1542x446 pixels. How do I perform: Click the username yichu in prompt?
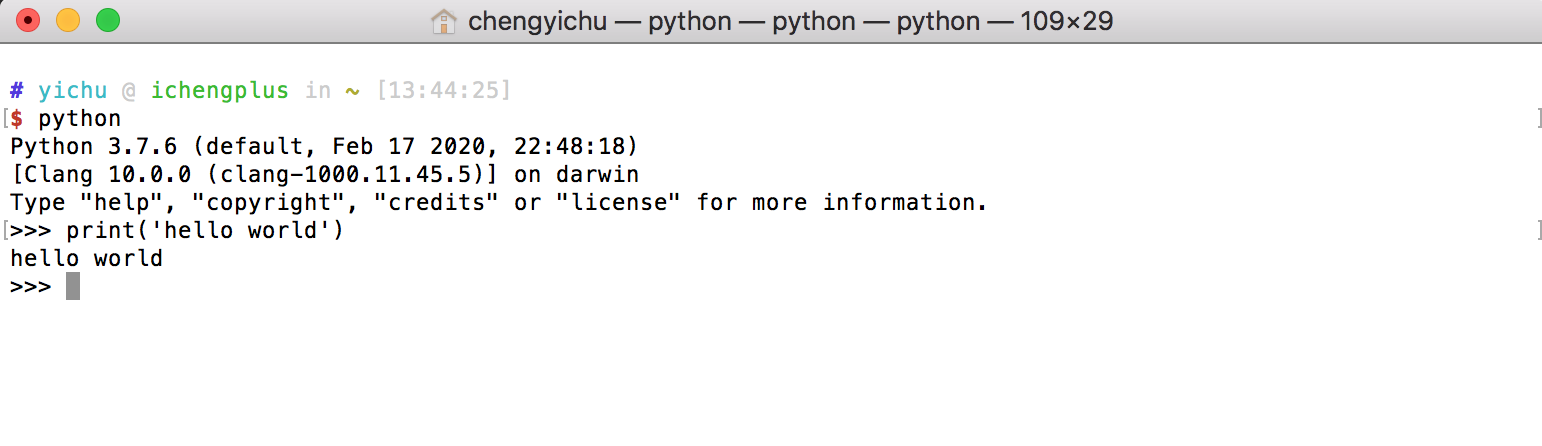[x=73, y=91]
